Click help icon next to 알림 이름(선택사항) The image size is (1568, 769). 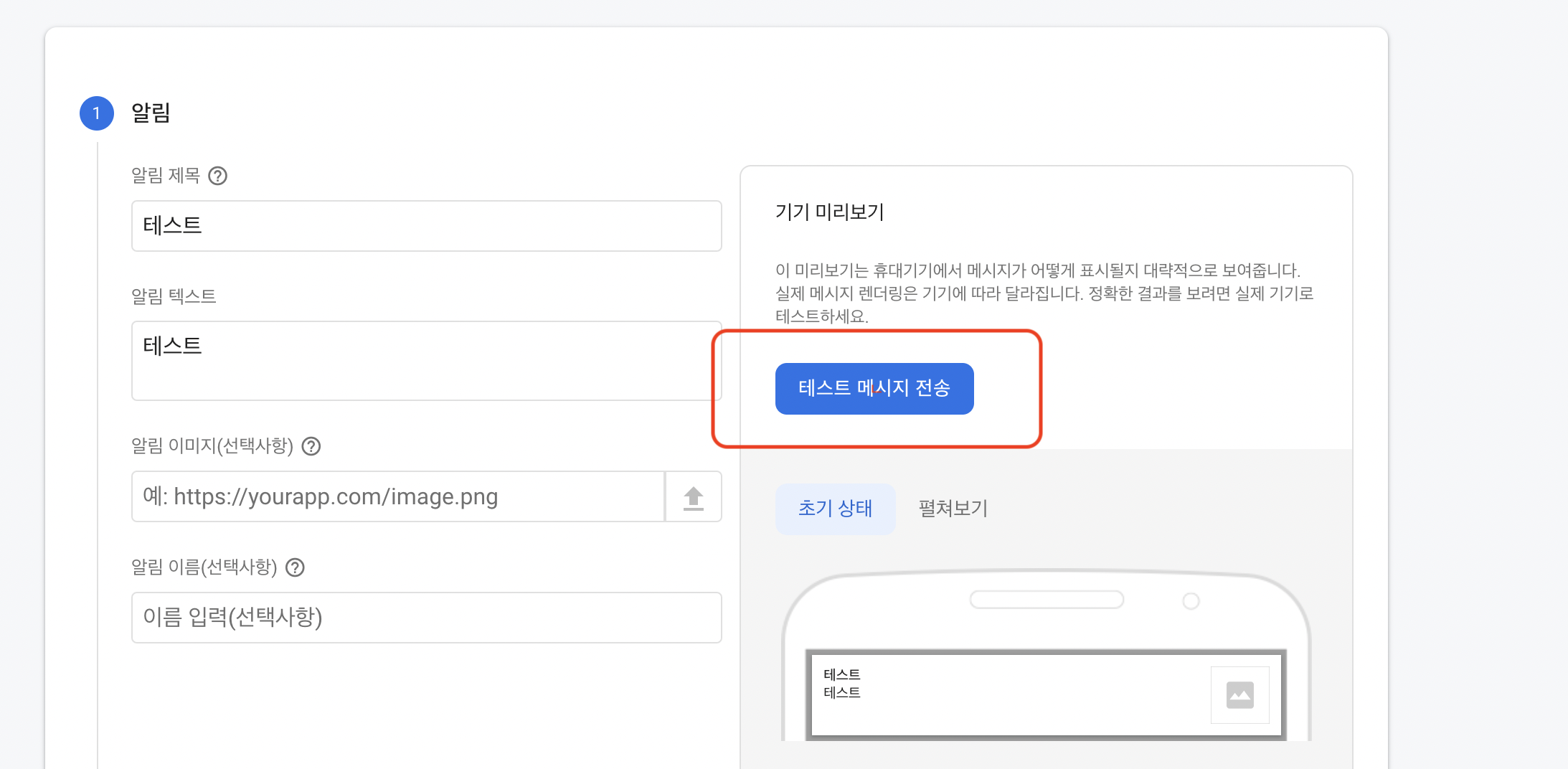295,567
